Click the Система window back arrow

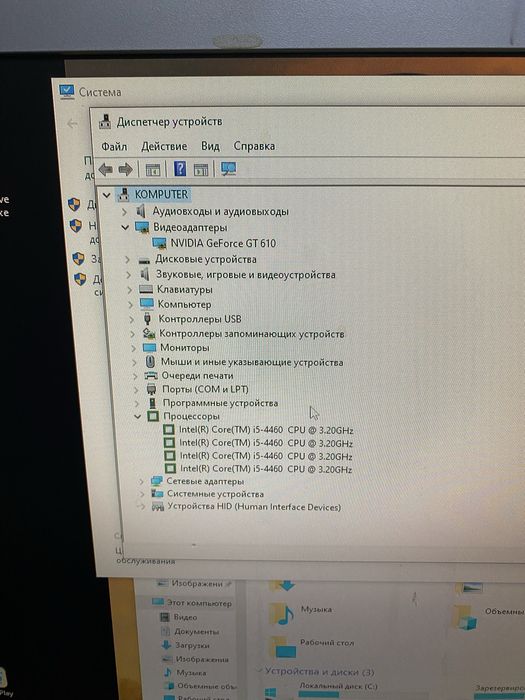tap(72, 124)
